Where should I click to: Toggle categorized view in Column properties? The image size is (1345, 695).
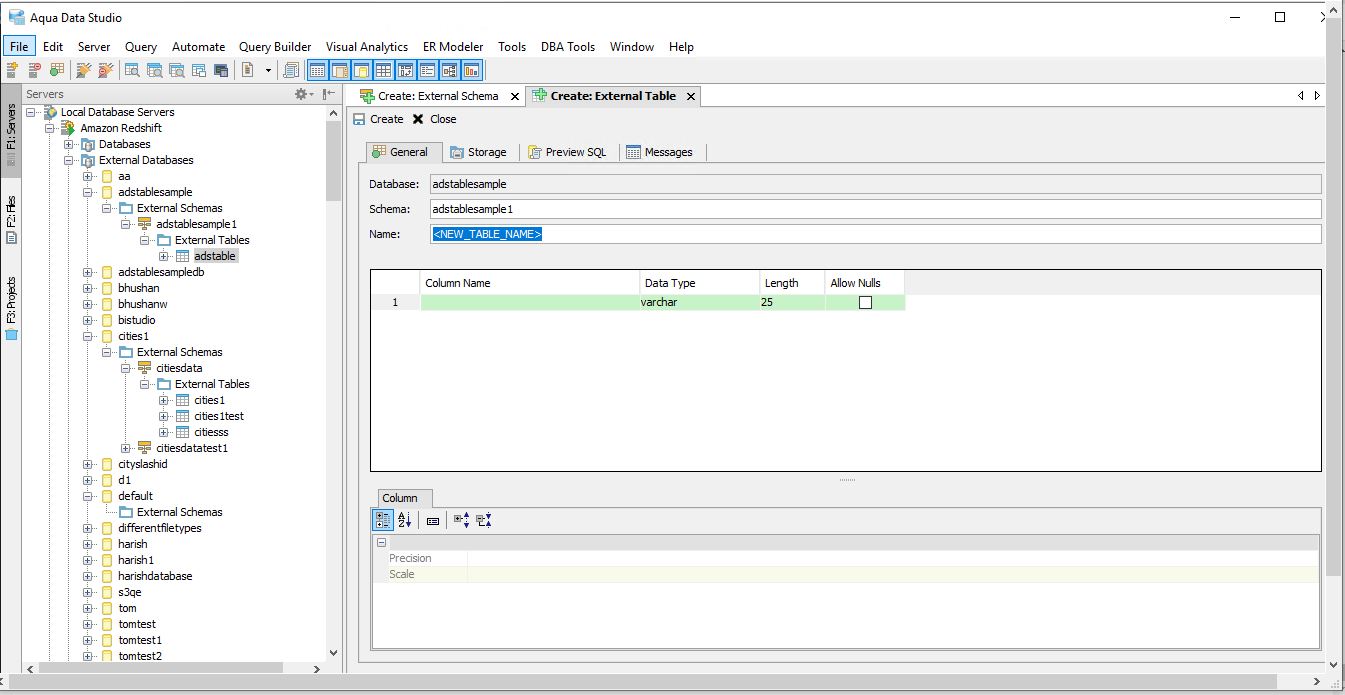click(x=382, y=520)
